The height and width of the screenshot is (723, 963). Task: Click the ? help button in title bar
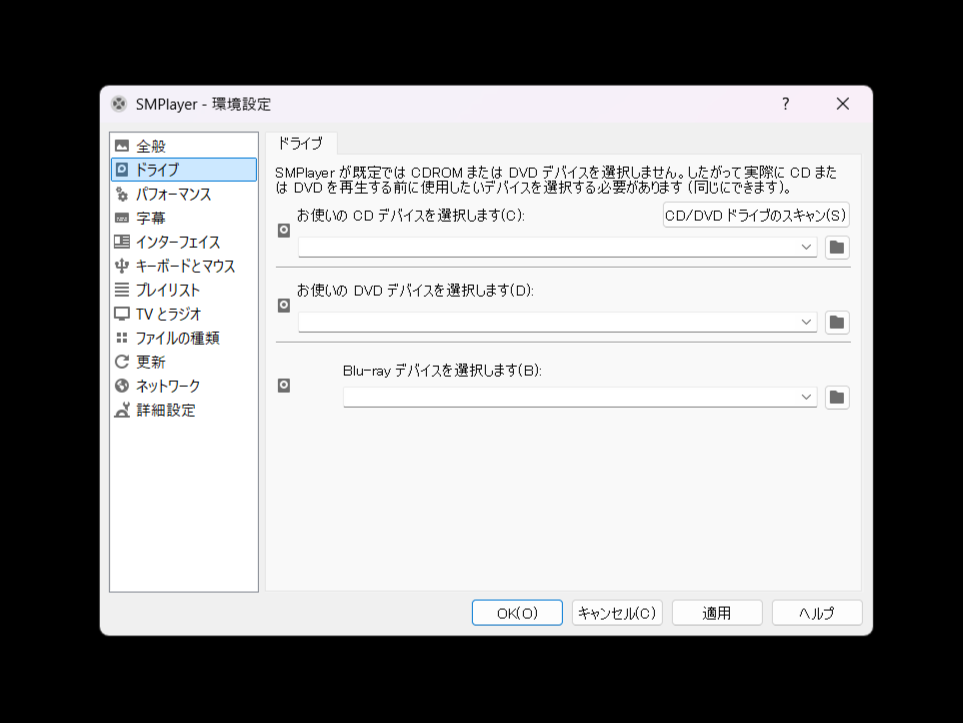coord(785,104)
